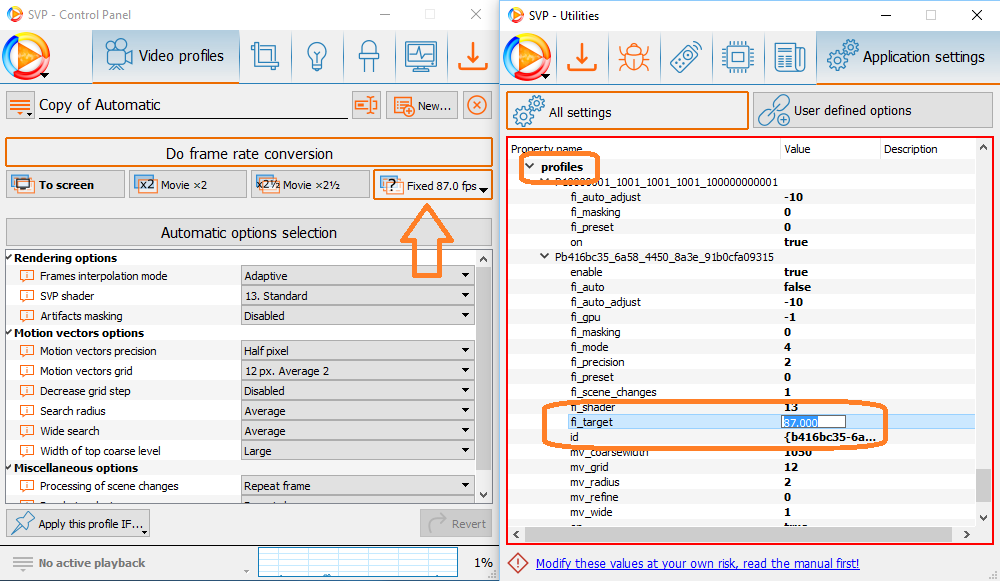Collapse the Rendering options section
This screenshot has width=1001, height=582.
(x=10, y=257)
